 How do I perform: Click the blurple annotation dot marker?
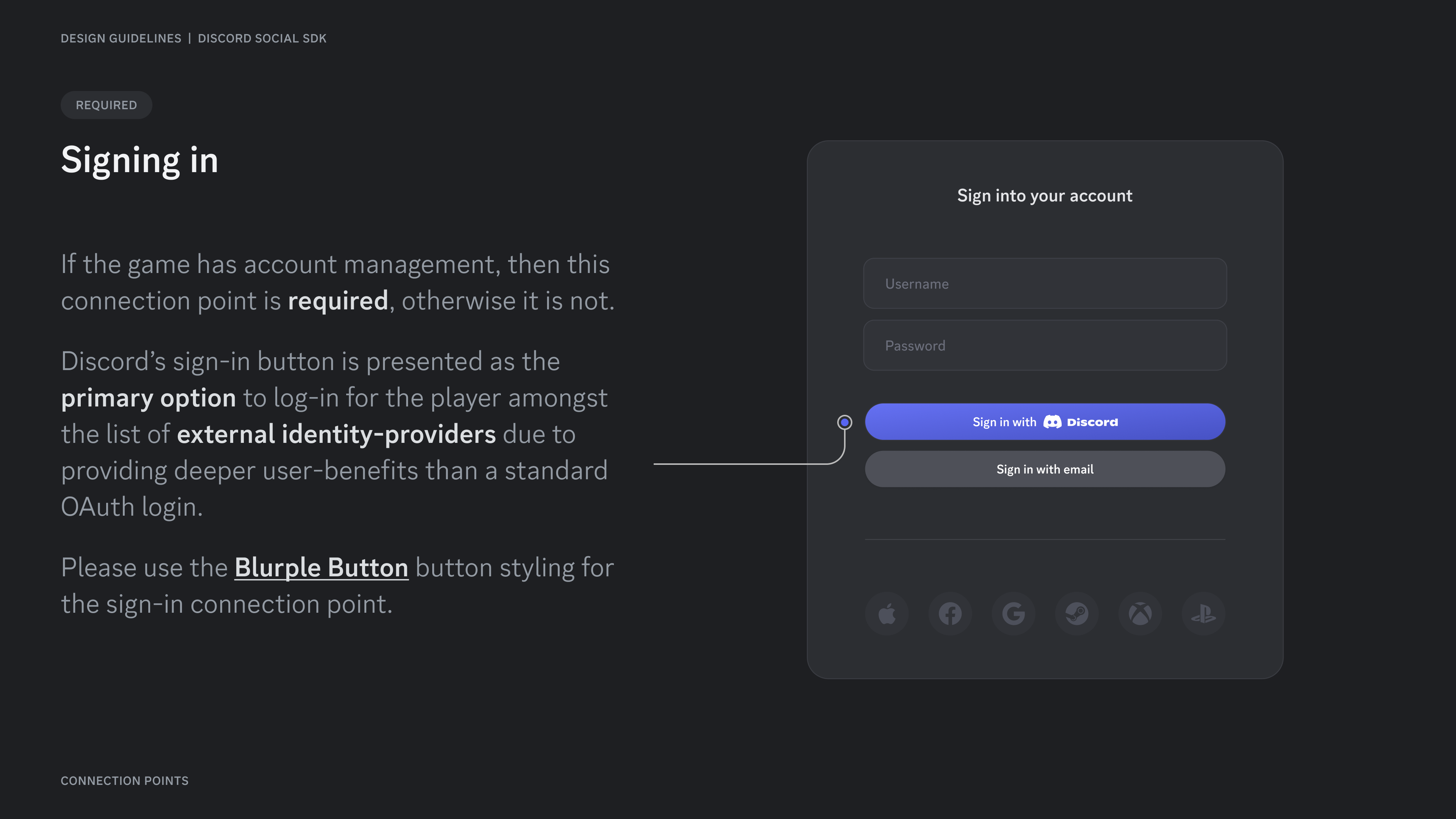tap(844, 422)
